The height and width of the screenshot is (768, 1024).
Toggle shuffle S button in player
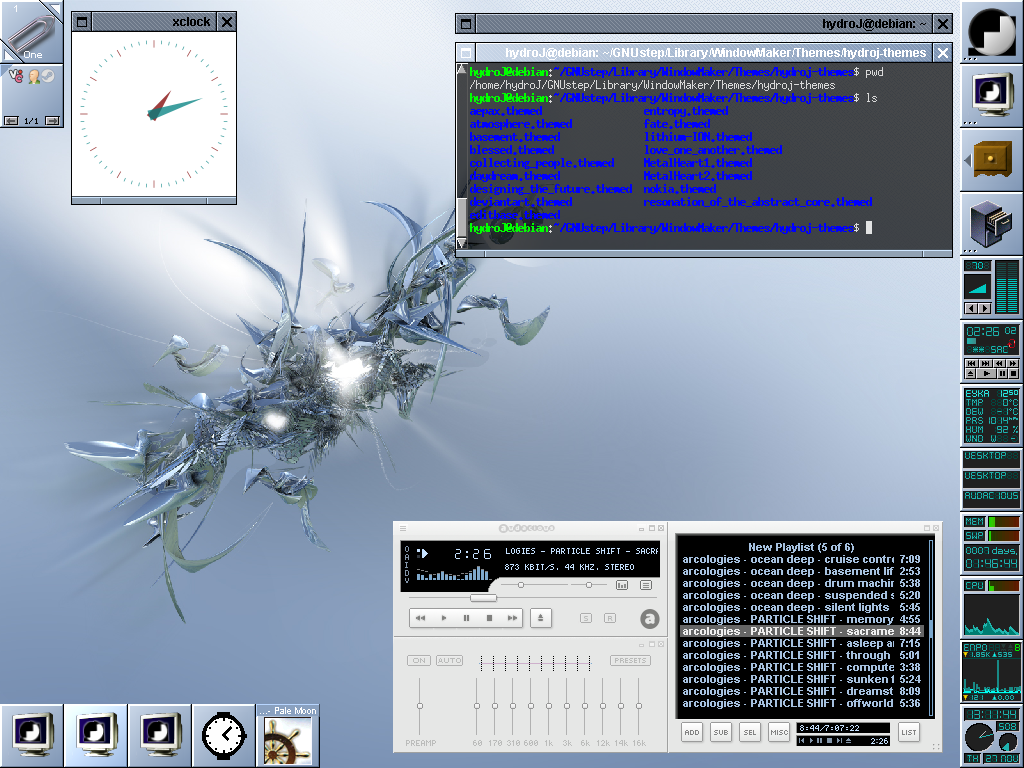point(585,618)
